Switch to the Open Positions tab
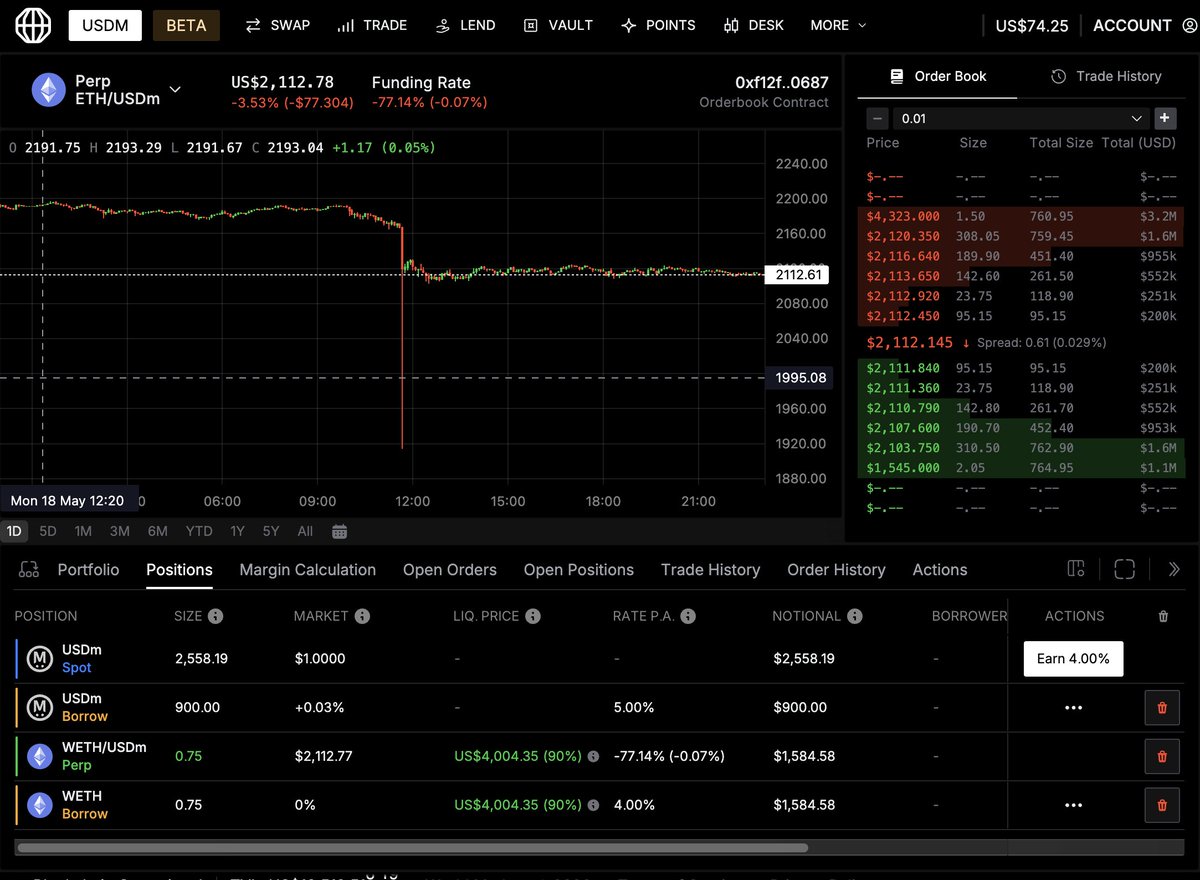The width and height of the screenshot is (1200, 880). tap(579, 570)
